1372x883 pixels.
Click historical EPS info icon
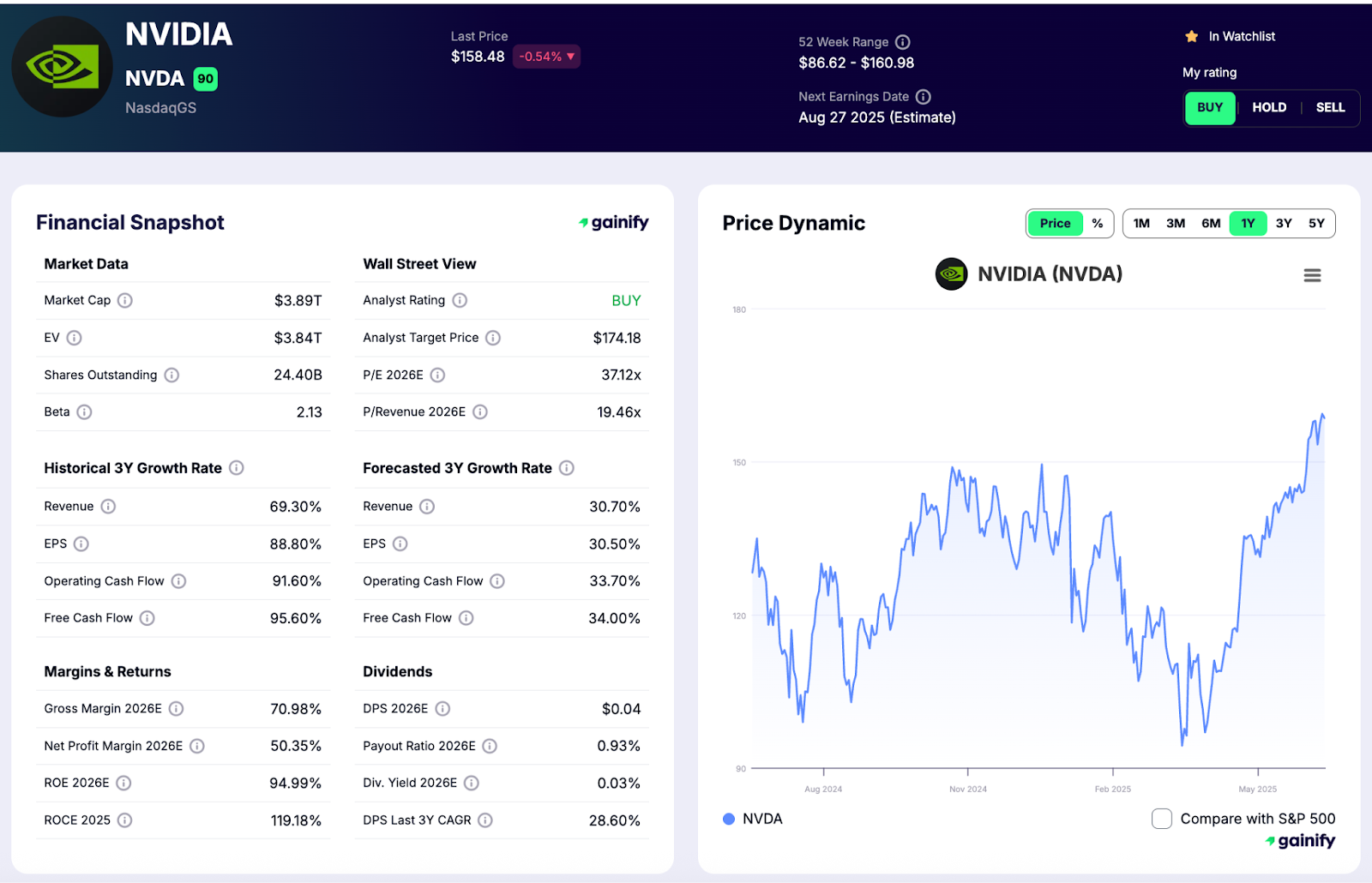click(81, 544)
